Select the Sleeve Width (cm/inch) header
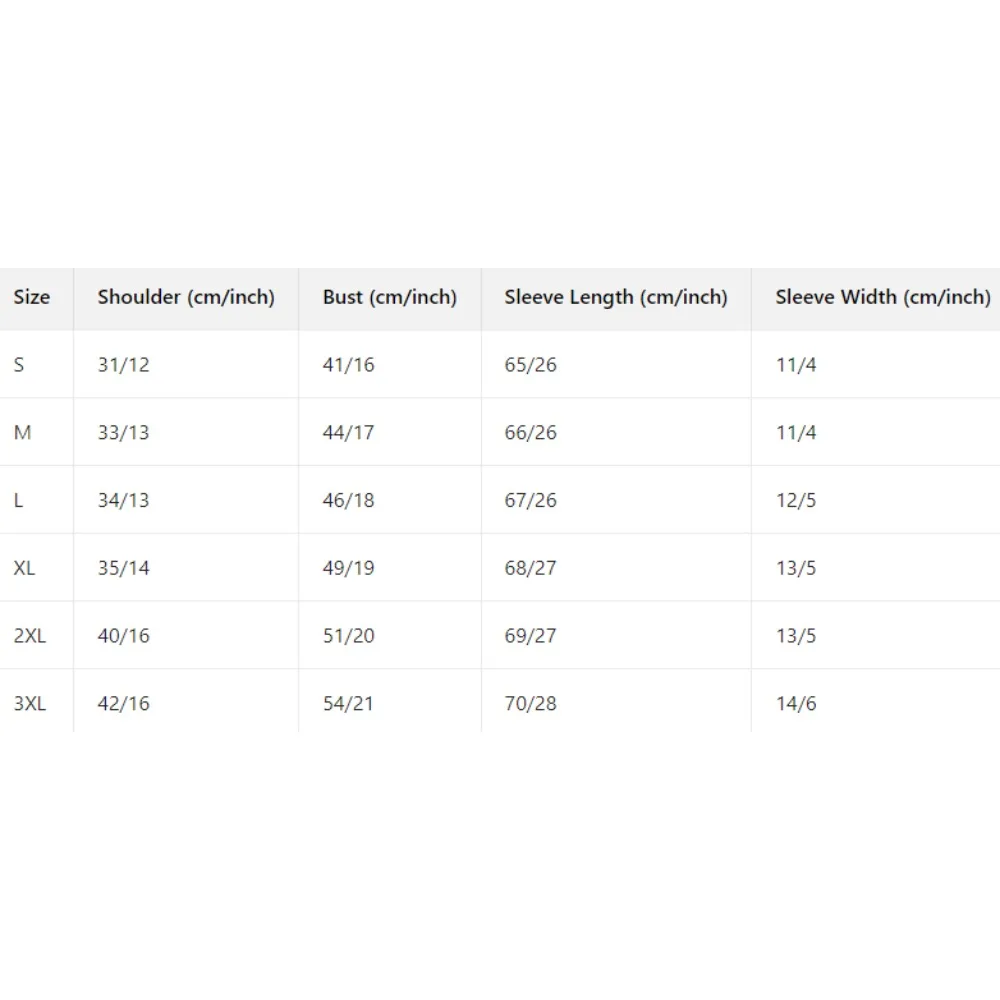Screen dimensions: 1000x1000 pyautogui.click(x=883, y=297)
